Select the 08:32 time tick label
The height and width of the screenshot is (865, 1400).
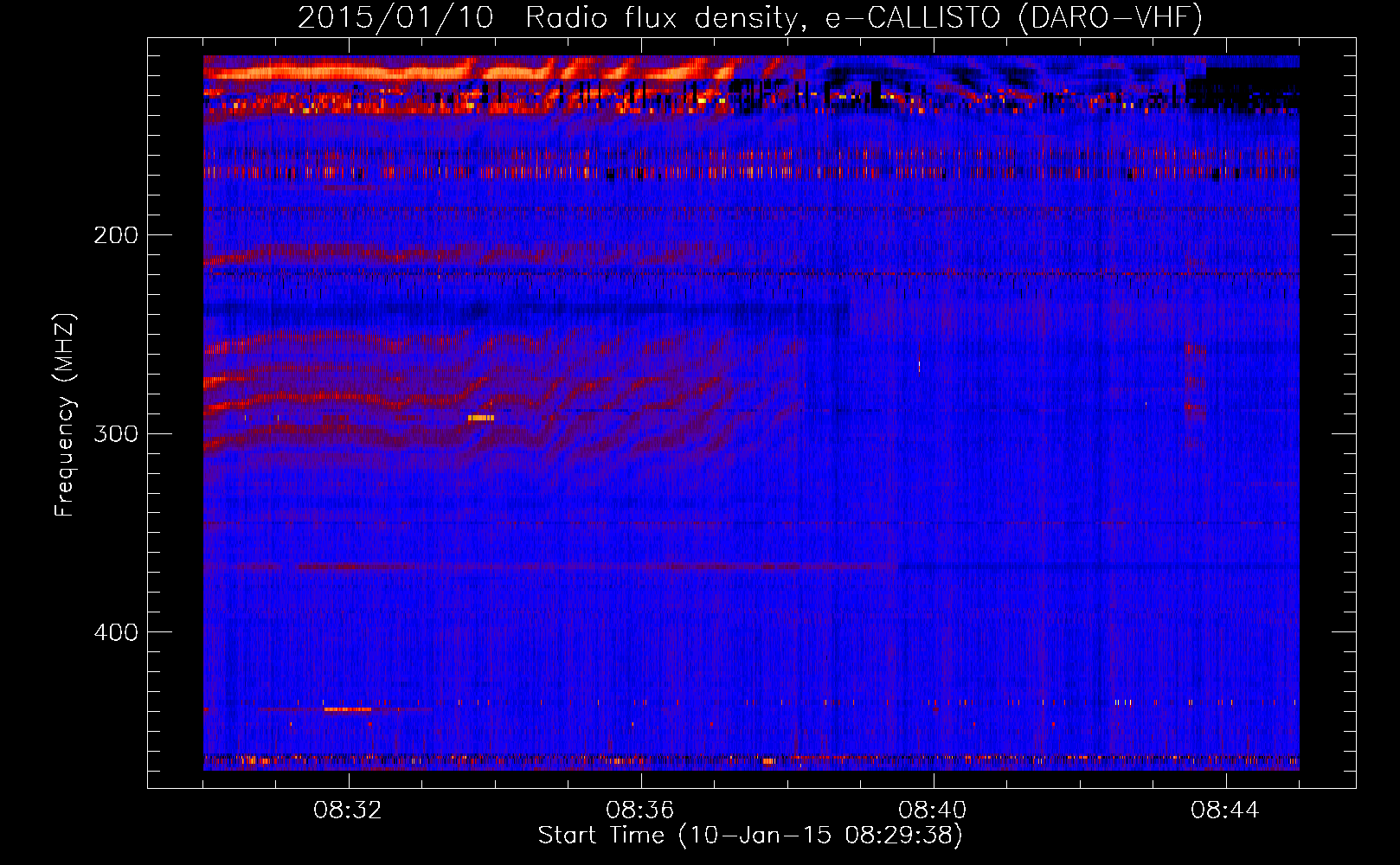coord(348,811)
